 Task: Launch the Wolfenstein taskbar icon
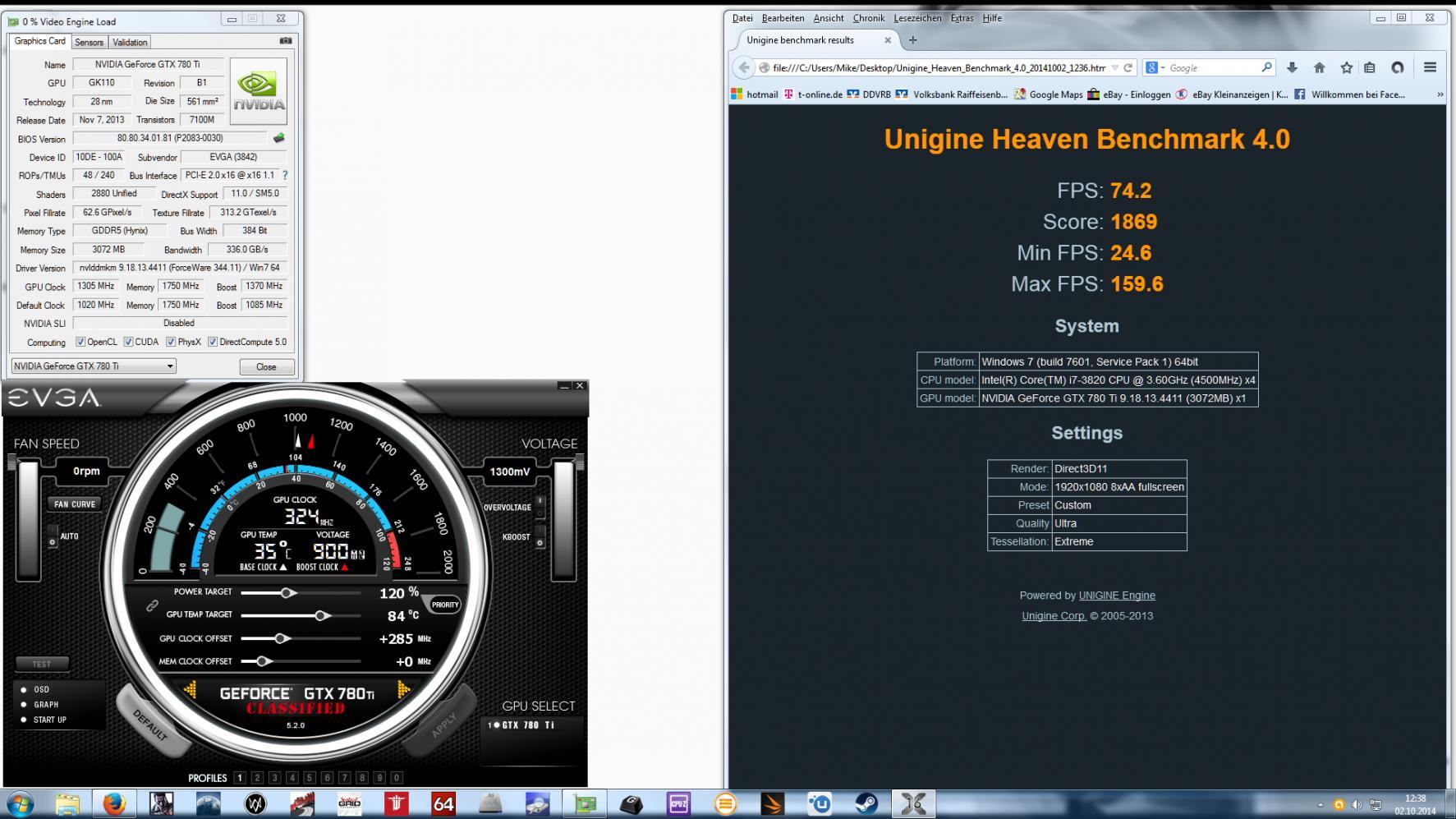[396, 804]
